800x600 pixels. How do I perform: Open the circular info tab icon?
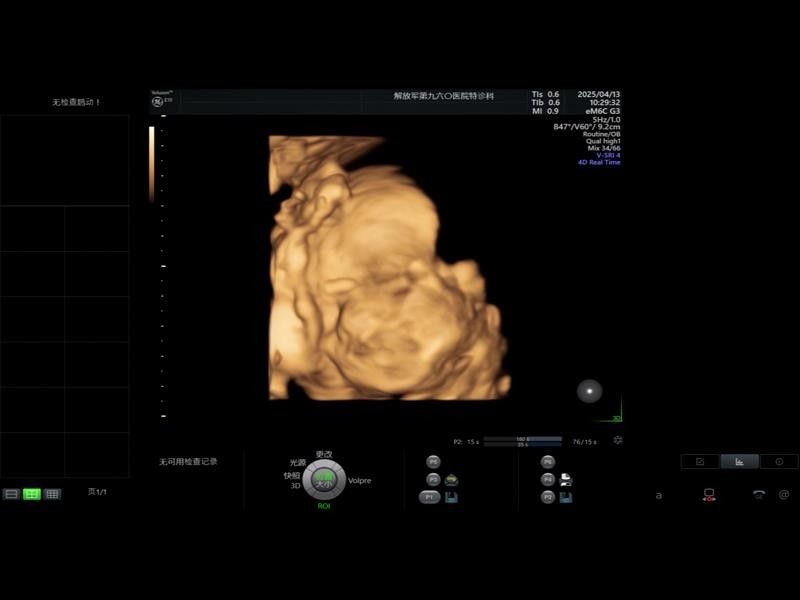click(779, 461)
